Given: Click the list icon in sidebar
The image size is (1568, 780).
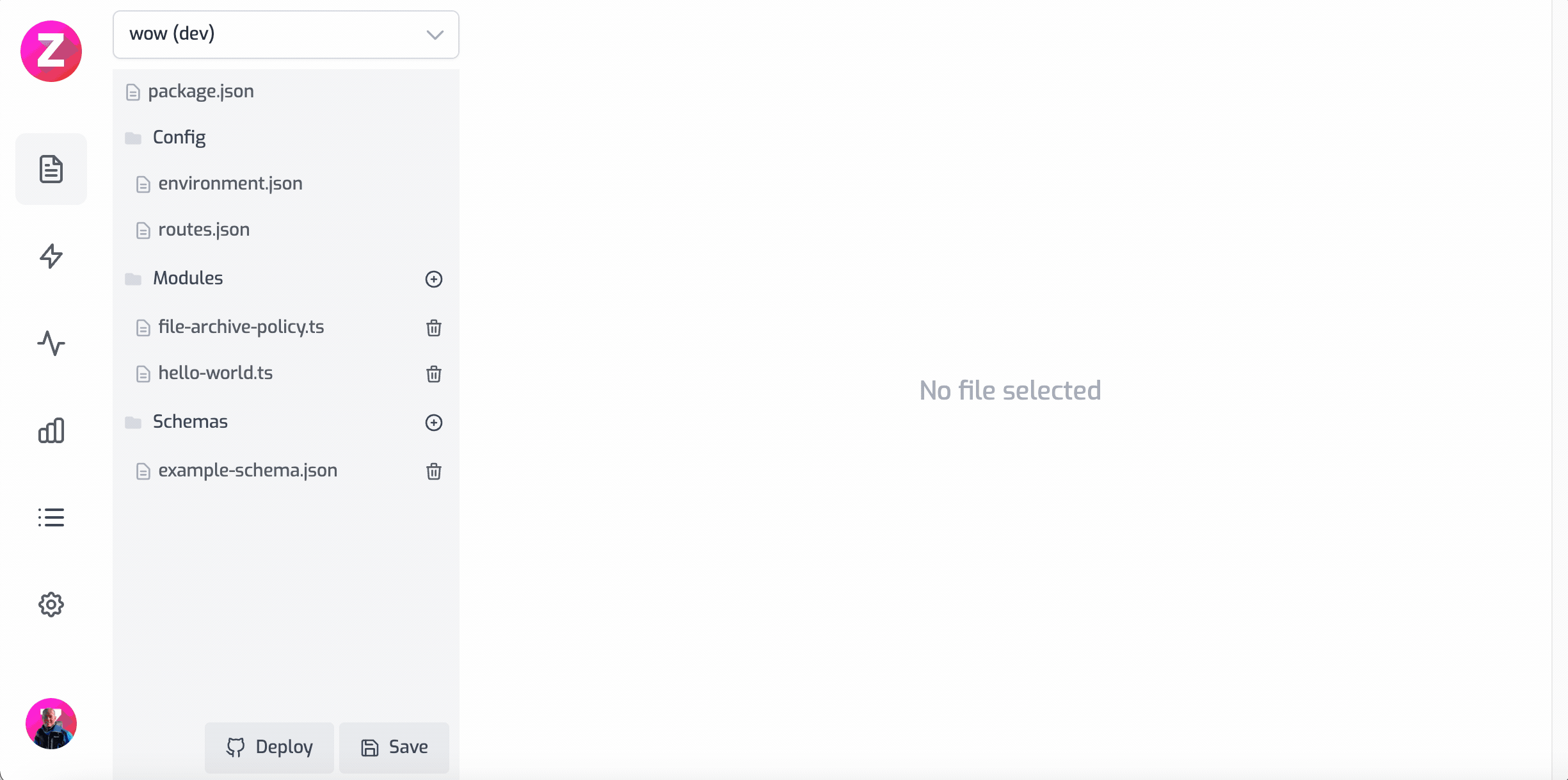Looking at the screenshot, I should (x=51, y=517).
